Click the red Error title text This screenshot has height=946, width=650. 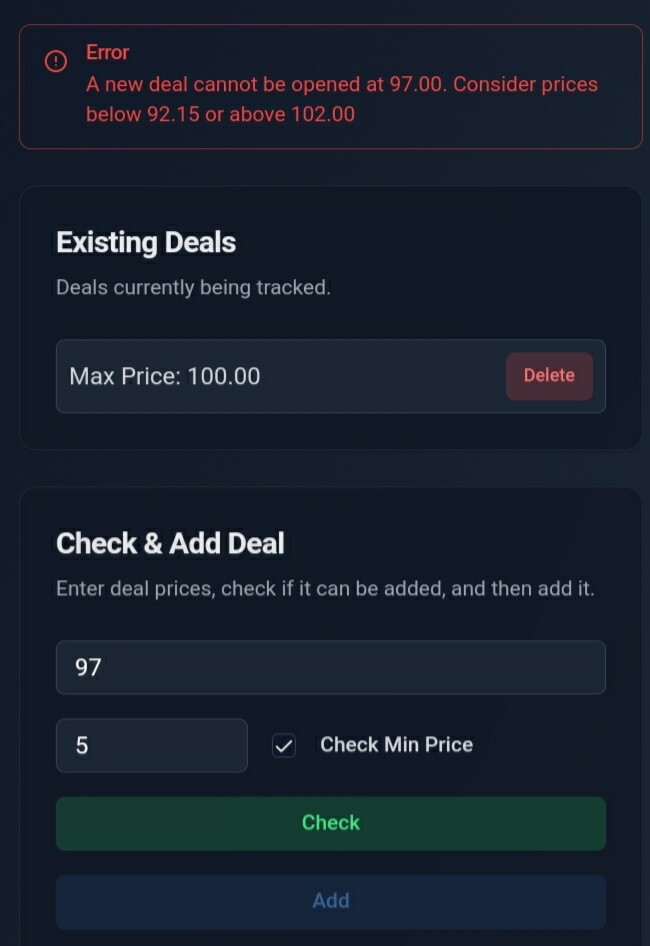[x=107, y=52]
